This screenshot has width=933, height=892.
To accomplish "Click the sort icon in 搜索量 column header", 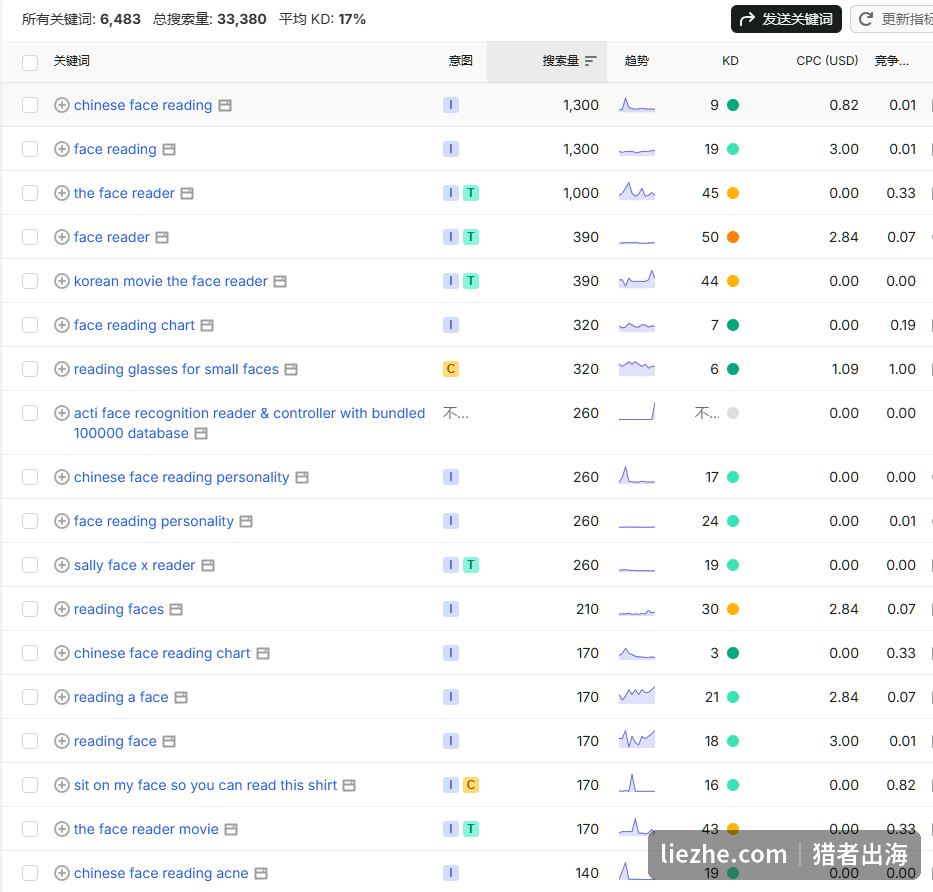I will [590, 61].
